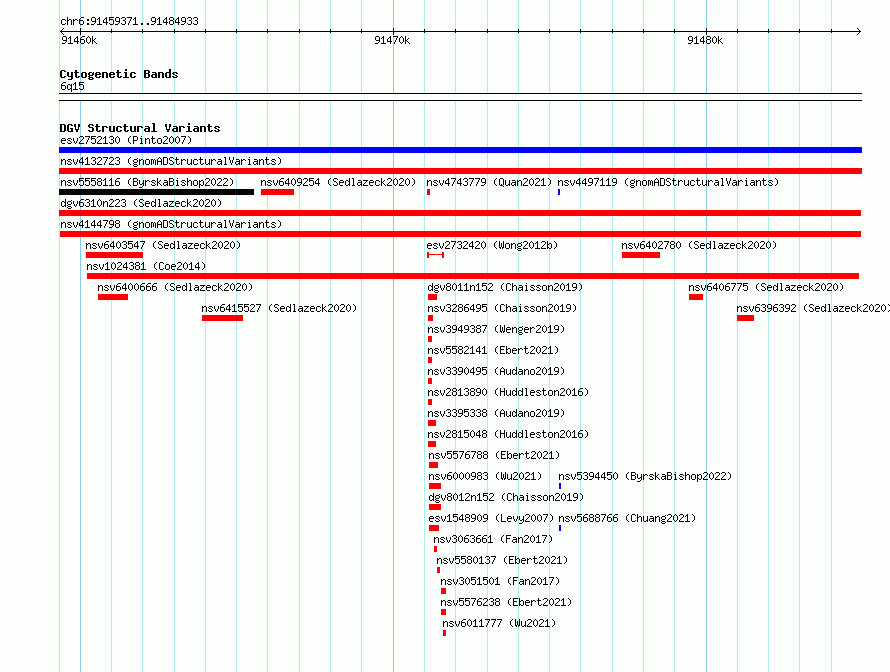Click the Cytogenetic Bands track title

tap(119, 74)
